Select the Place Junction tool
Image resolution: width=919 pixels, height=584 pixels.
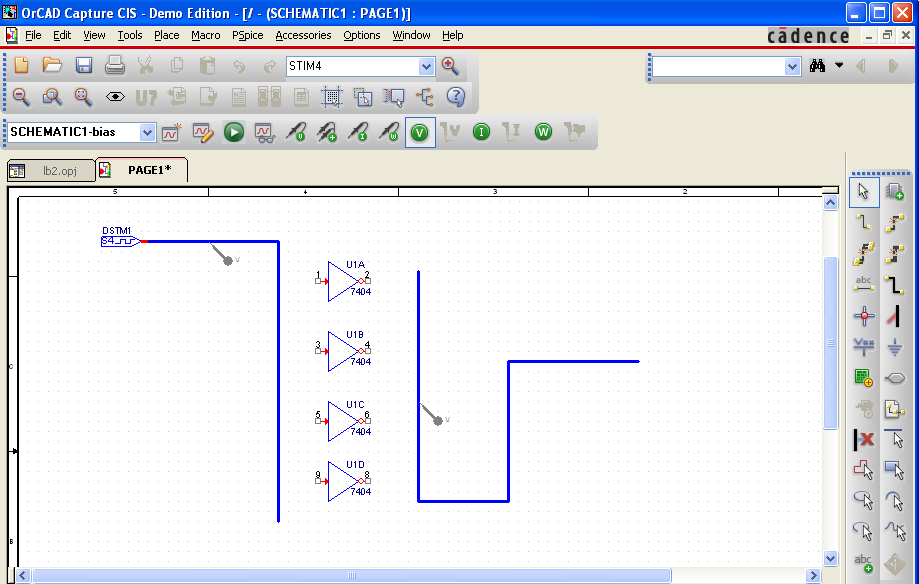coord(864,316)
